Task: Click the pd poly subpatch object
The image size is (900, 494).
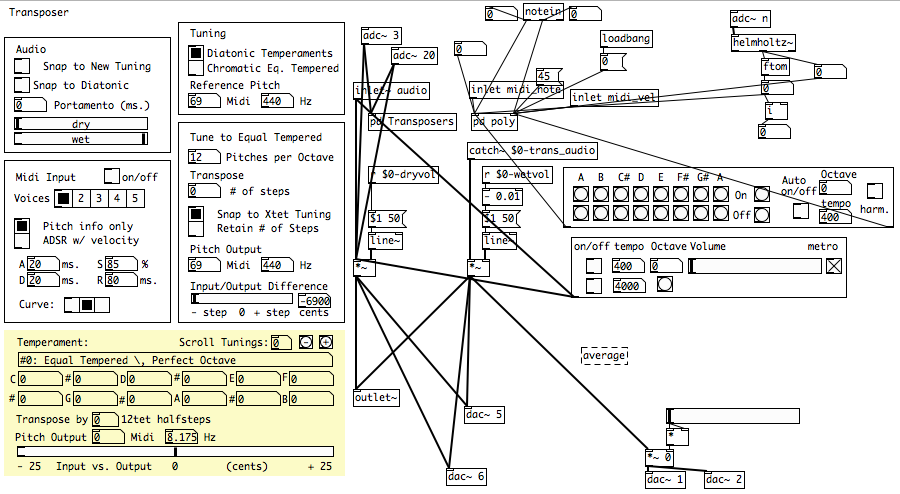Action: [494, 121]
